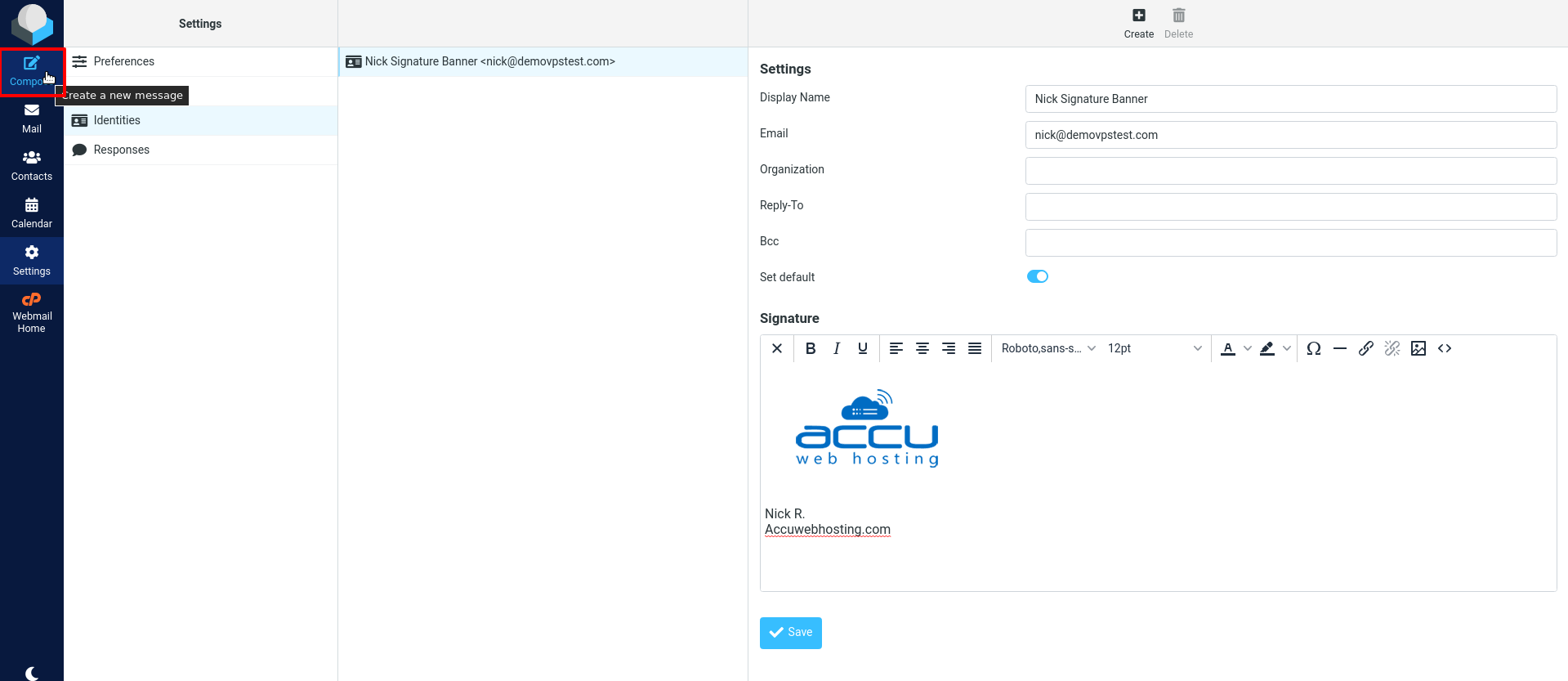The width and height of the screenshot is (1568, 681).
Task: Remove formatting with the X icon
Action: 777,348
